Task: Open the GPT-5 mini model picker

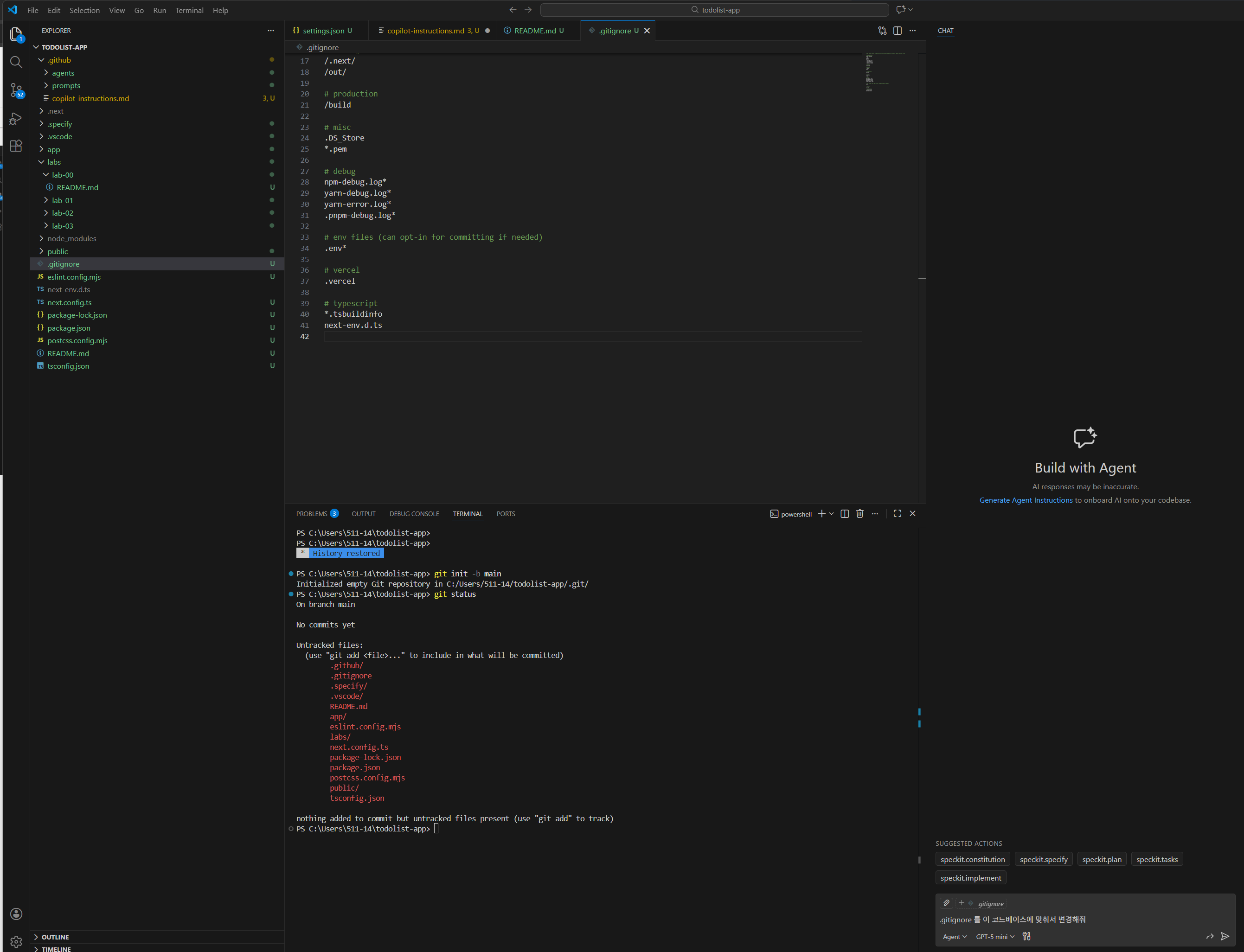Action: (x=994, y=937)
